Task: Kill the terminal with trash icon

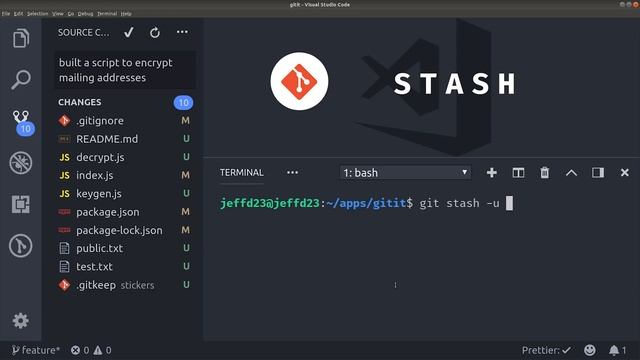Action: tap(544, 173)
